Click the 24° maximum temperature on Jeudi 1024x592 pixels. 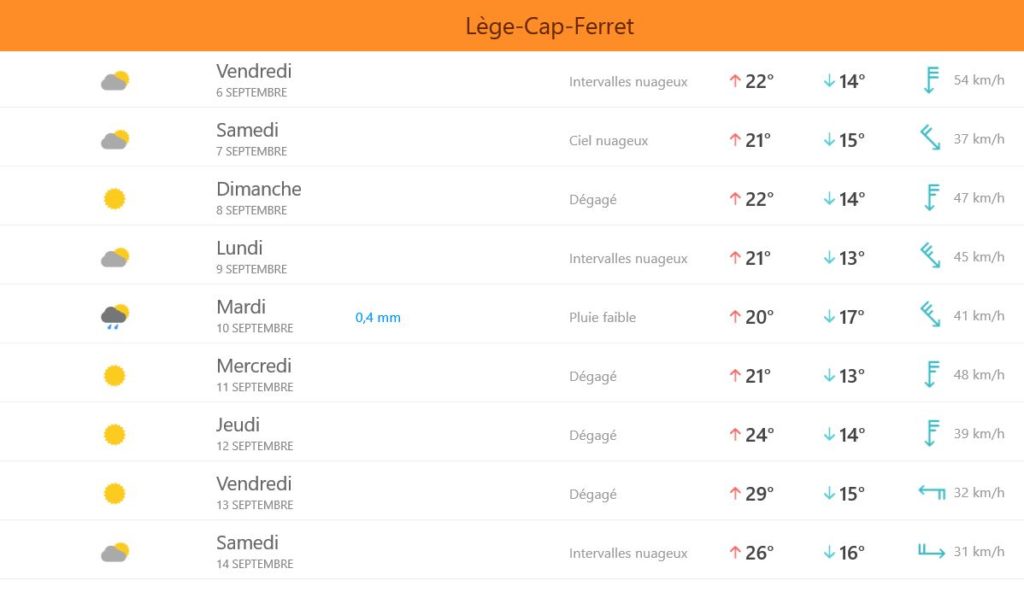[760, 435]
